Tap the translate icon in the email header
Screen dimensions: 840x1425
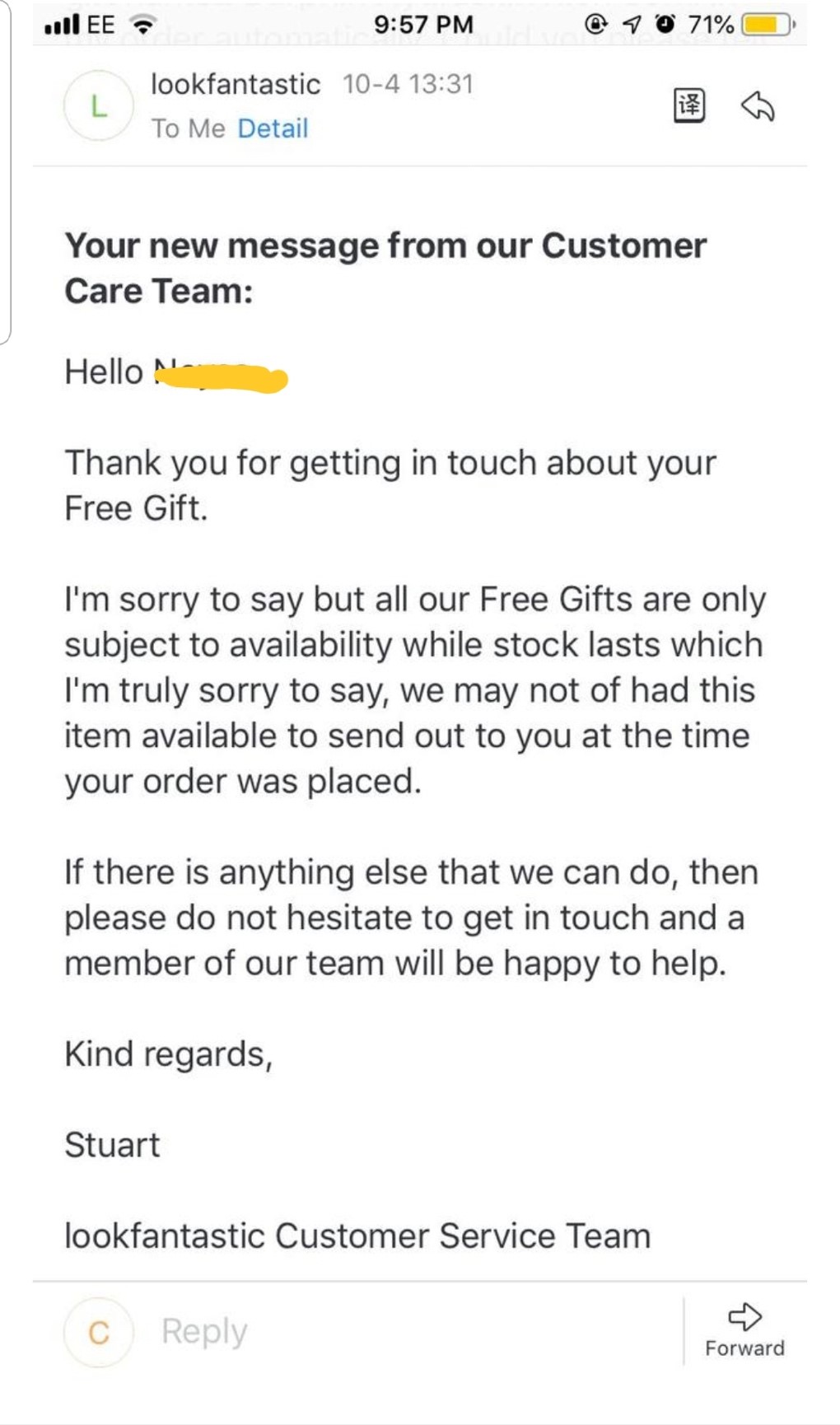[x=689, y=105]
